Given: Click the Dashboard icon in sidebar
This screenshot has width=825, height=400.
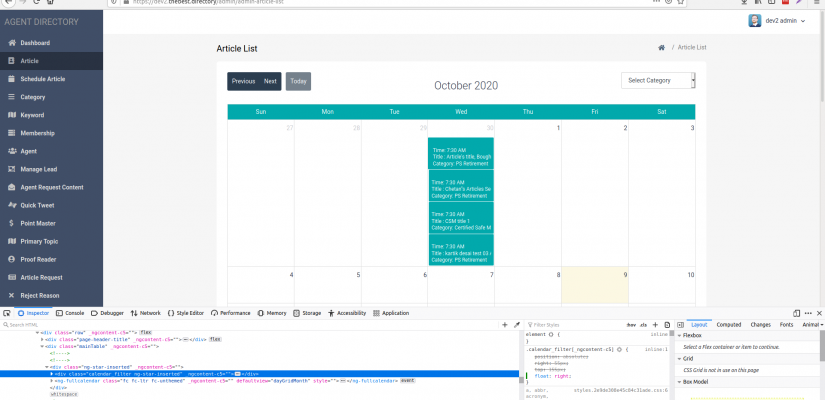Looking at the screenshot, I should pyautogui.click(x=10, y=43).
